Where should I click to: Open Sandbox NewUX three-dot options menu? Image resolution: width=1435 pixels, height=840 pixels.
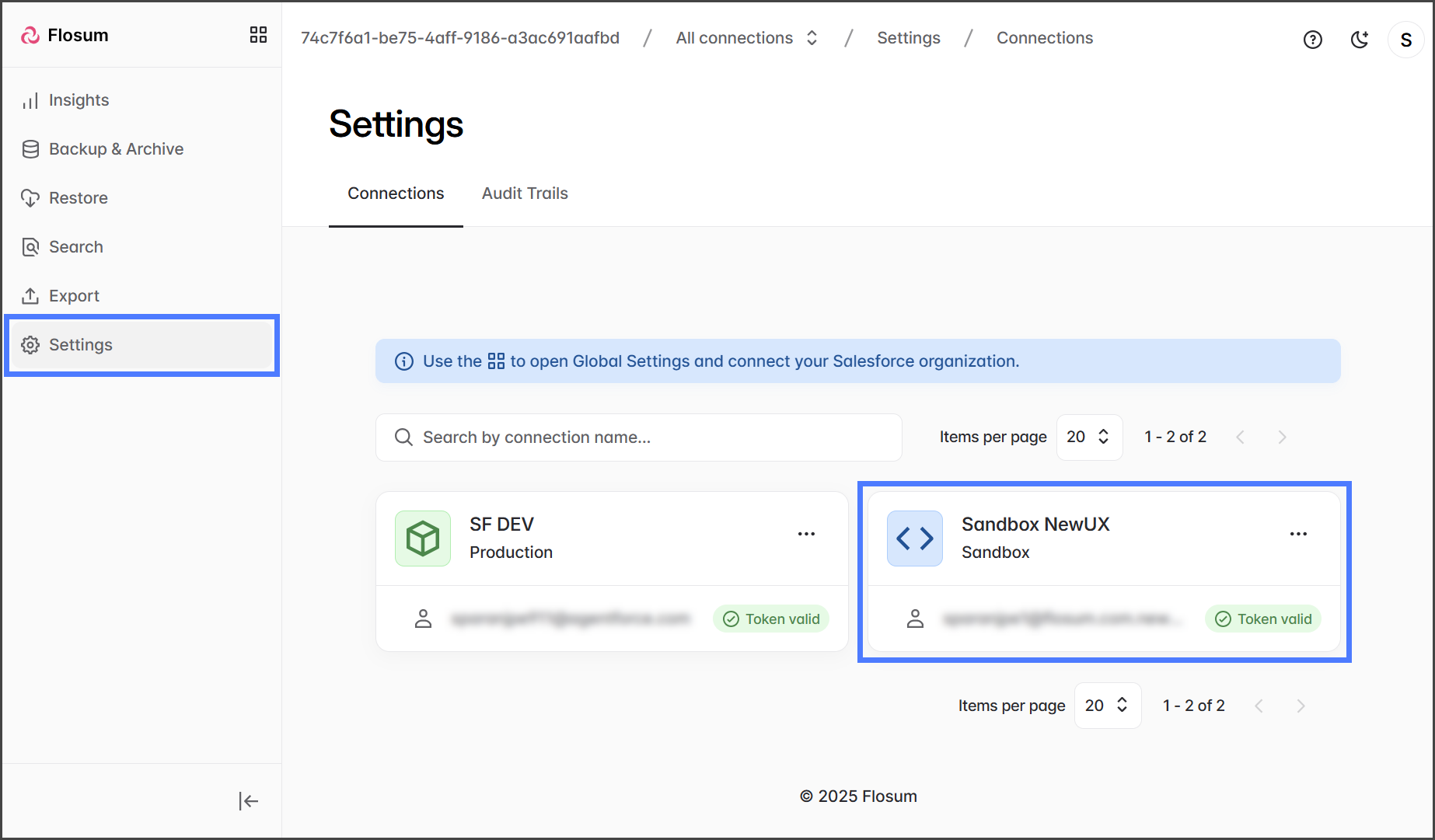[x=1298, y=534]
